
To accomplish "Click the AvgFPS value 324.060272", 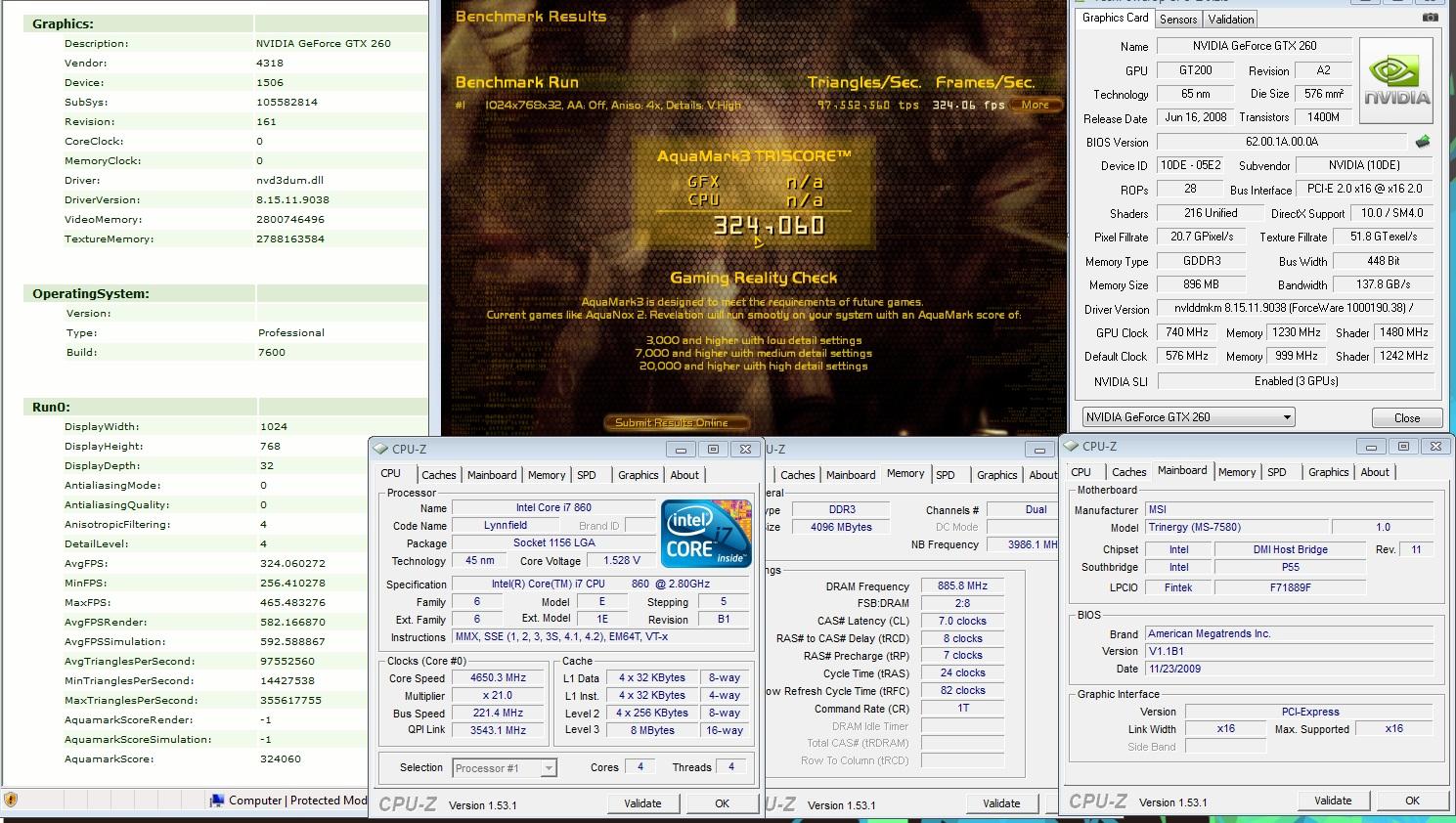I will pos(292,564).
